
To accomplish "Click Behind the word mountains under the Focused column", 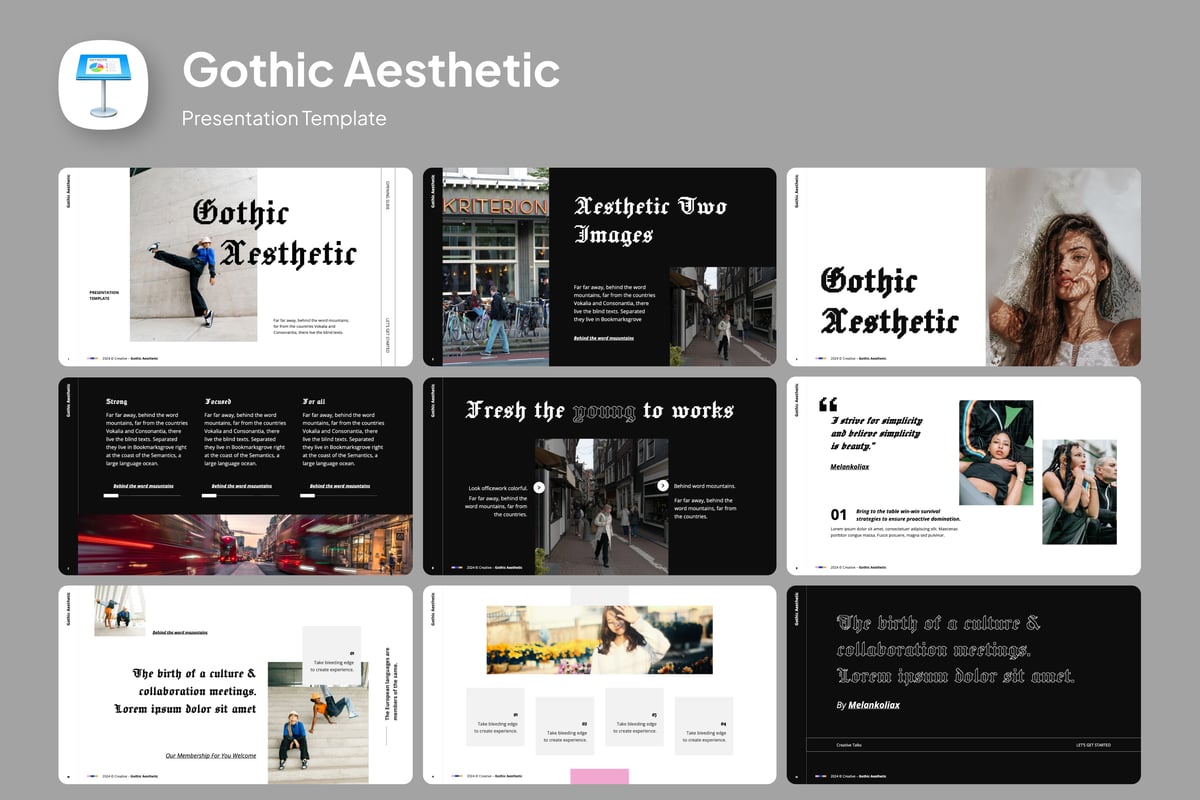I will pos(241,486).
